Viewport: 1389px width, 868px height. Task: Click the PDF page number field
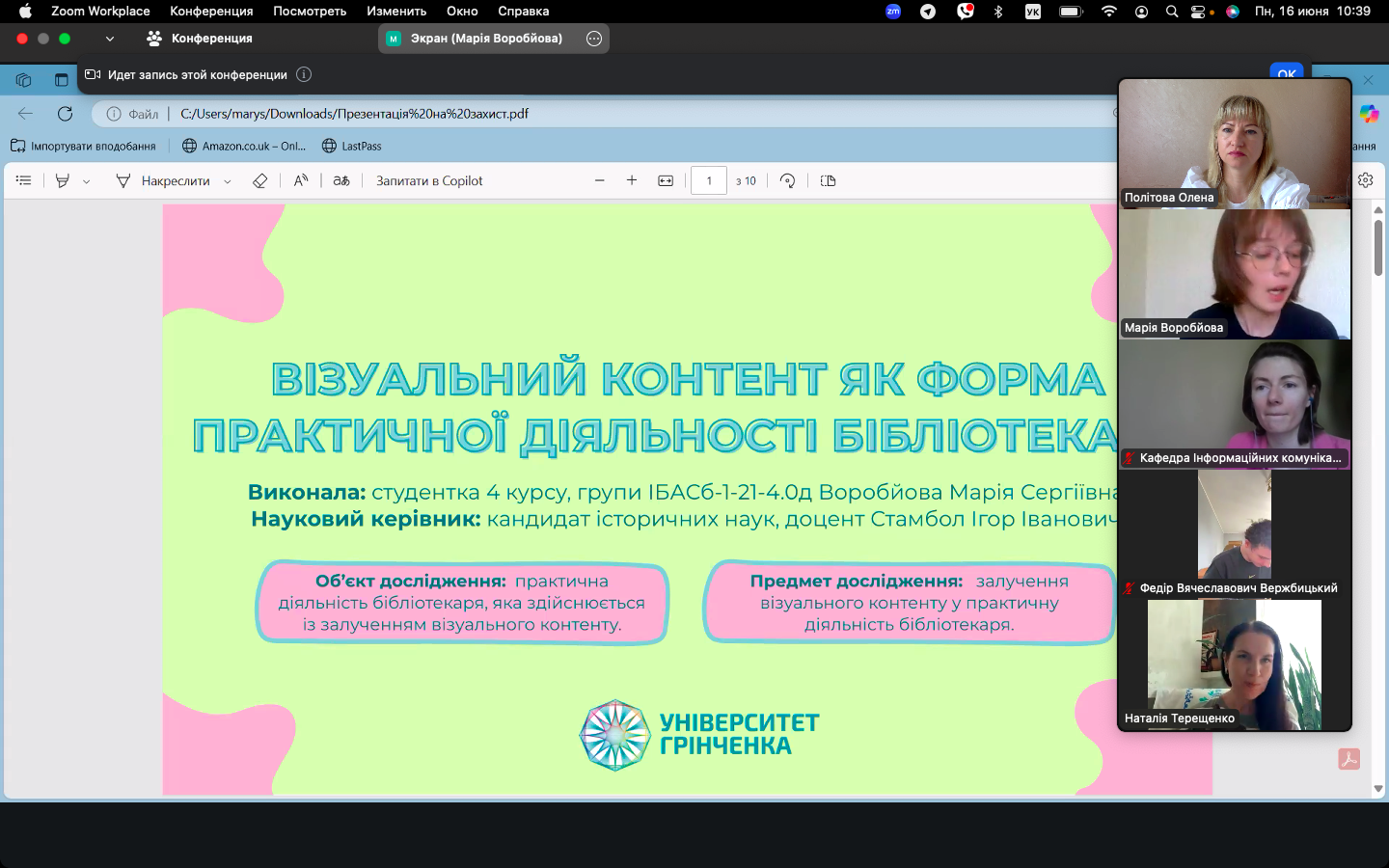click(x=709, y=180)
